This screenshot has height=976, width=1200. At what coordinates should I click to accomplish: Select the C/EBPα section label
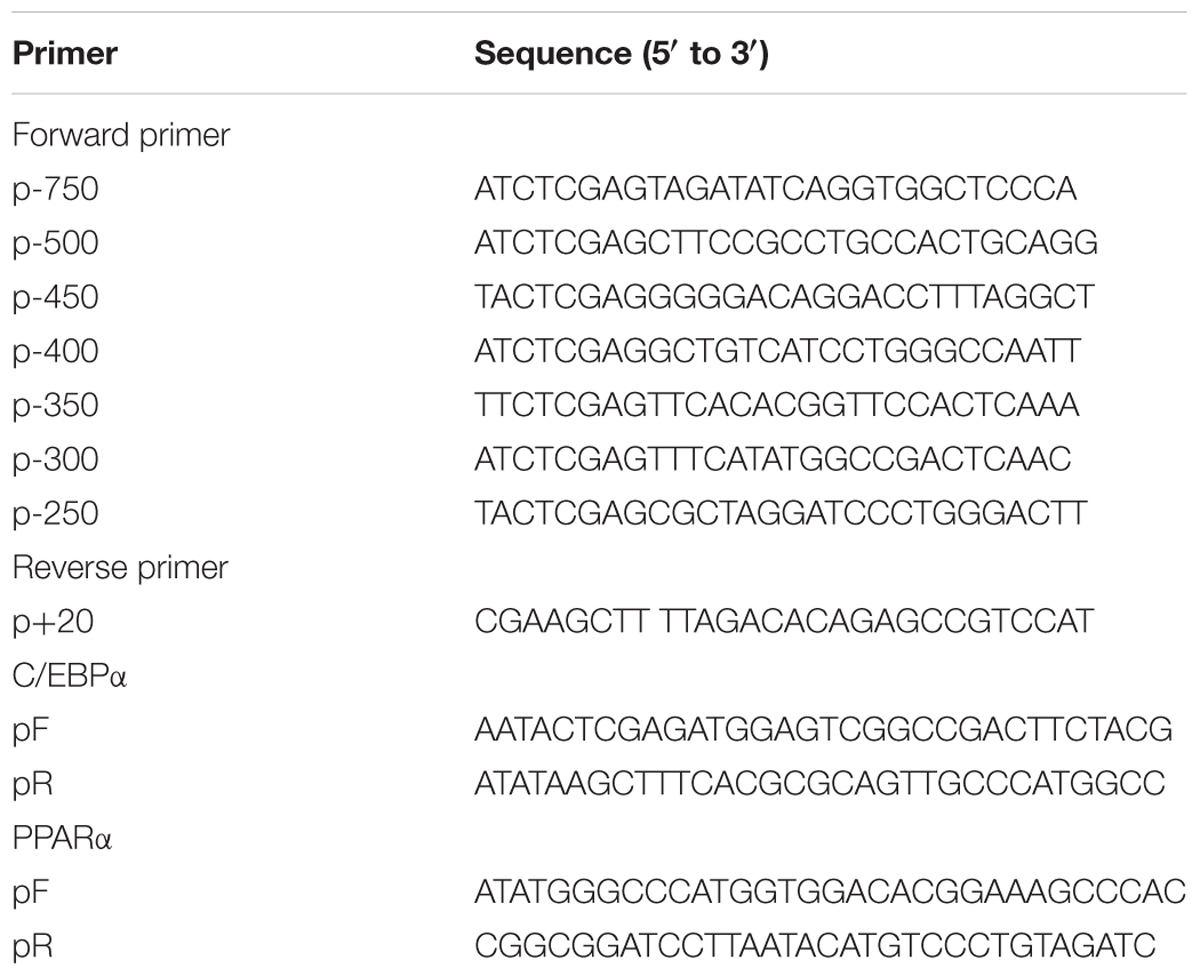(70, 675)
